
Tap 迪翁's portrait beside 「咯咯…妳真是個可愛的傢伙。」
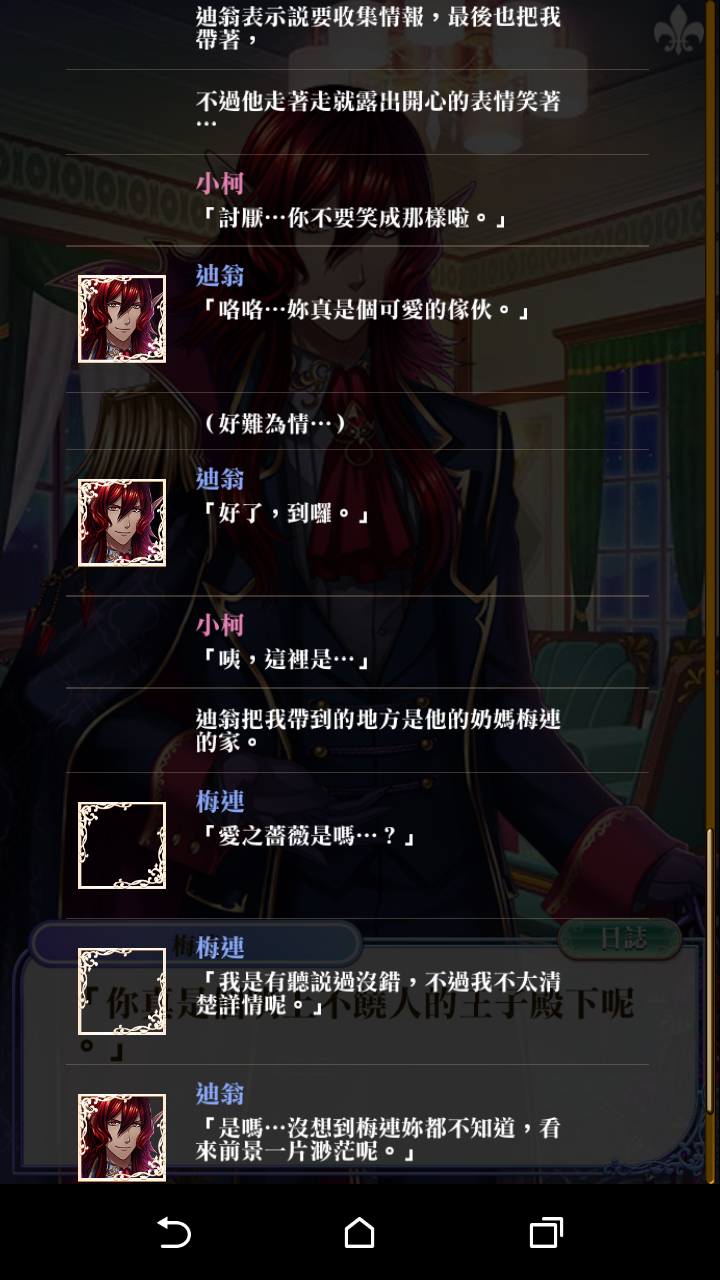pyautogui.click(x=122, y=319)
